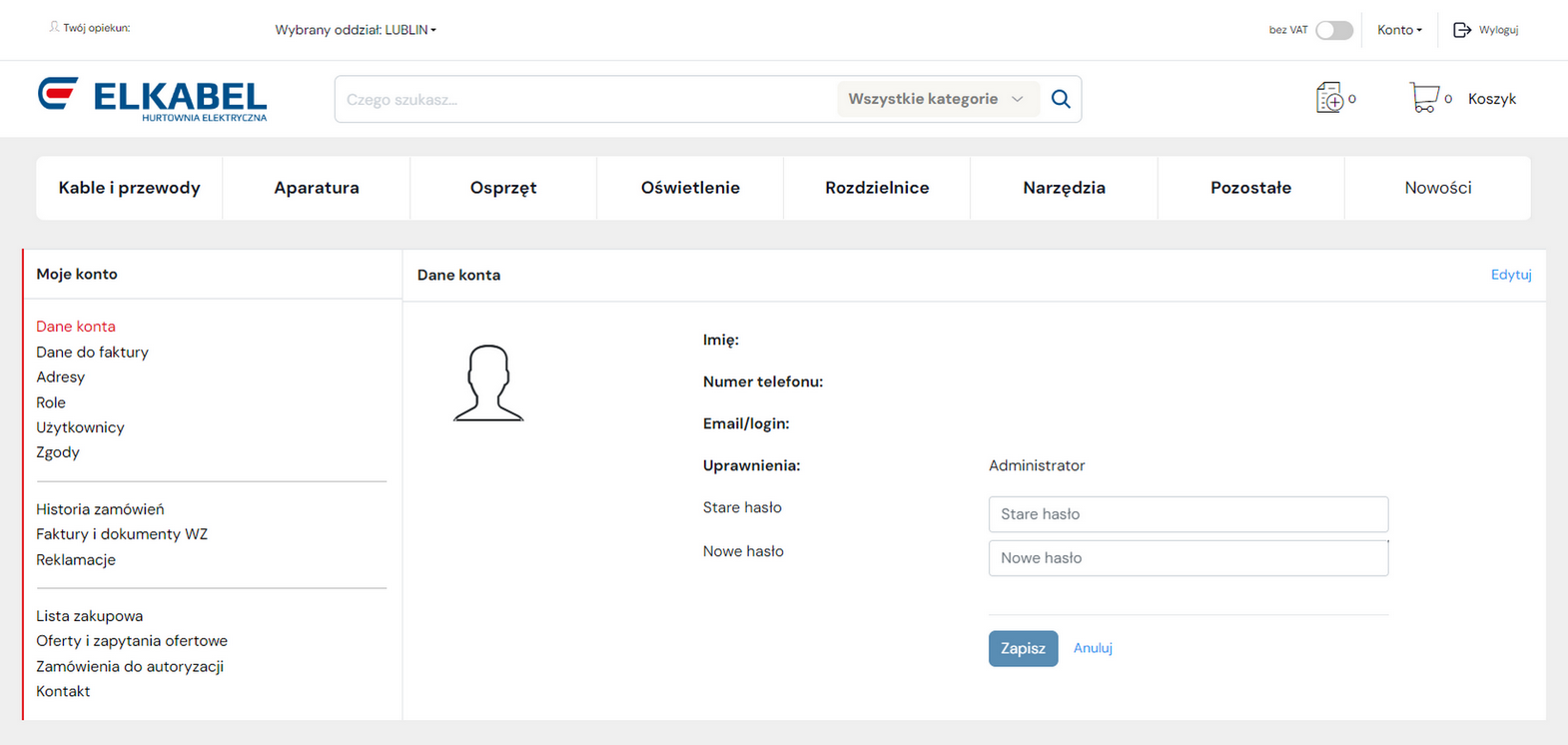Viewport: 1568px width, 745px height.
Task: Click the shopping list document icon
Action: [x=1329, y=98]
